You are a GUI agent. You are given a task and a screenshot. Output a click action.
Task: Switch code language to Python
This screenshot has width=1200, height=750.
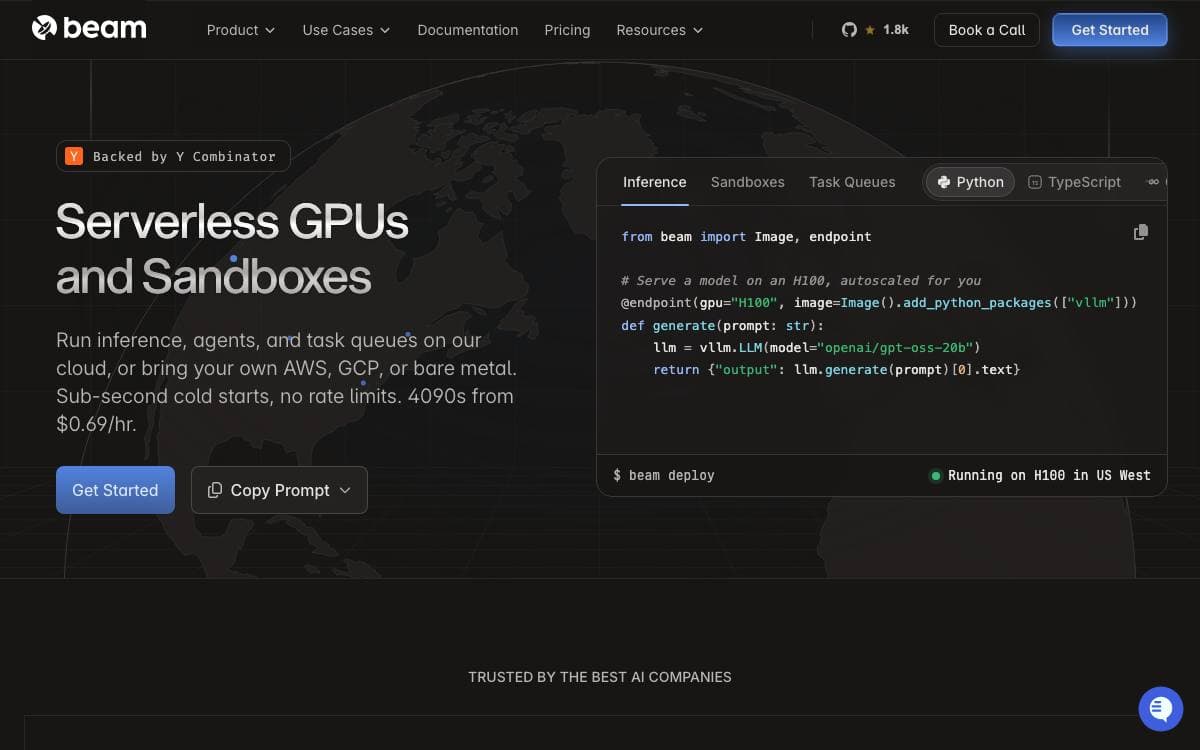[970, 182]
